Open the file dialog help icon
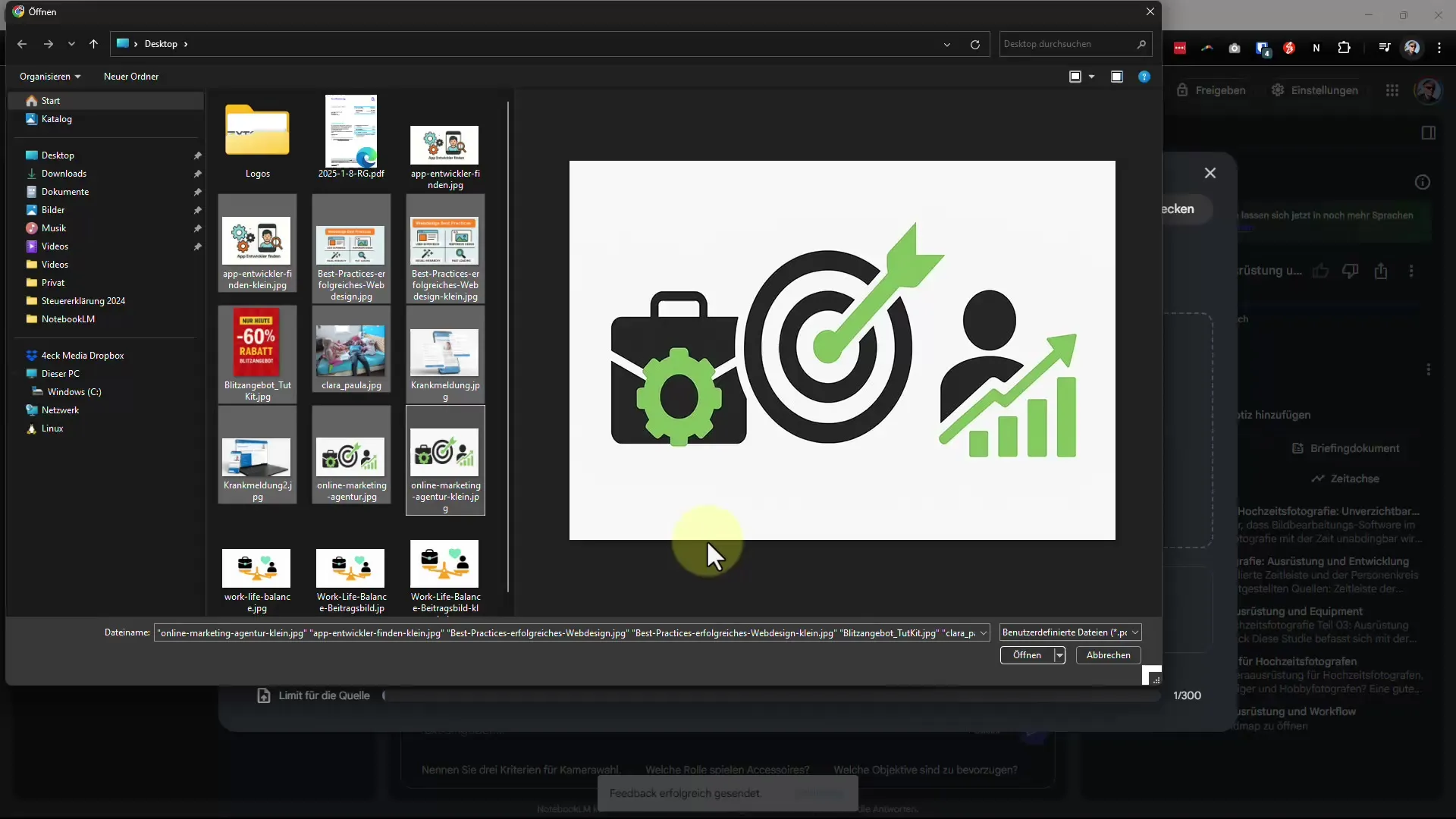The width and height of the screenshot is (1456, 819). (x=1144, y=77)
